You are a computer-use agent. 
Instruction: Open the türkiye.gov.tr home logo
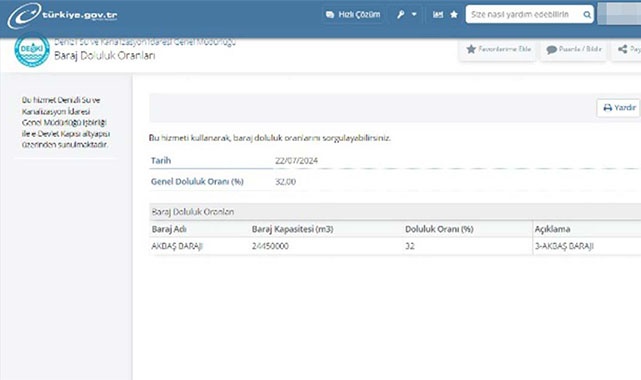[x=63, y=16]
